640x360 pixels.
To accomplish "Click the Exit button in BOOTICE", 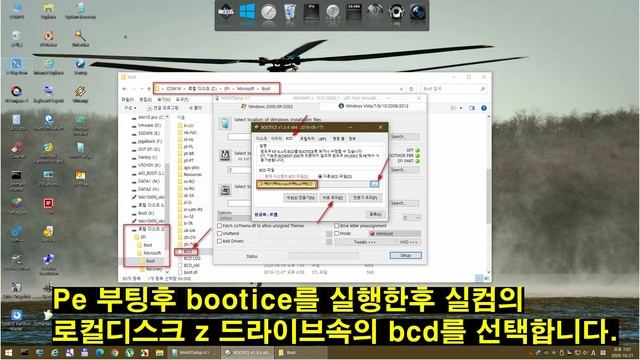I will (x=374, y=214).
